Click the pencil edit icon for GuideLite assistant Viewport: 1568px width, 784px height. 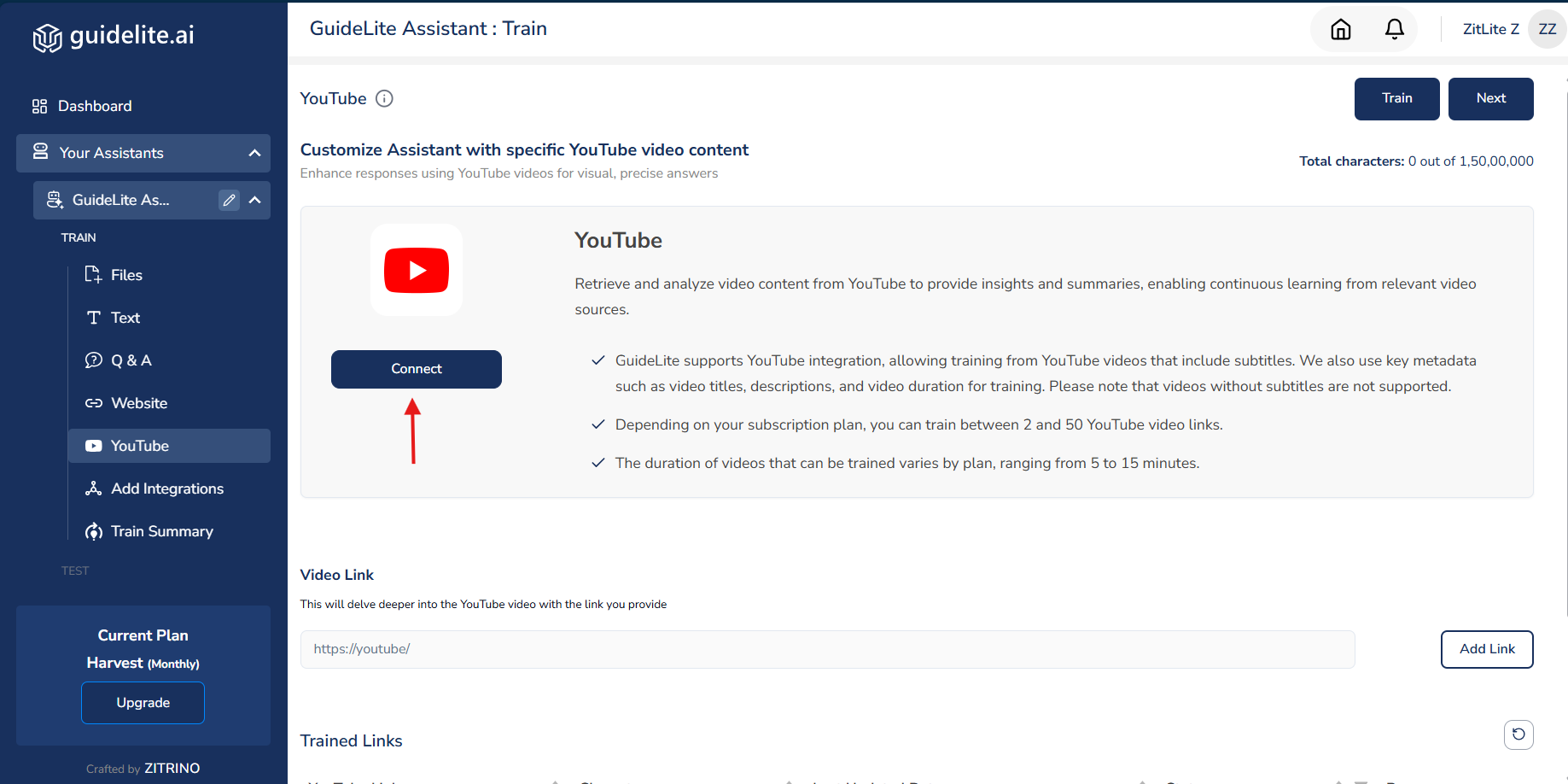(x=229, y=200)
